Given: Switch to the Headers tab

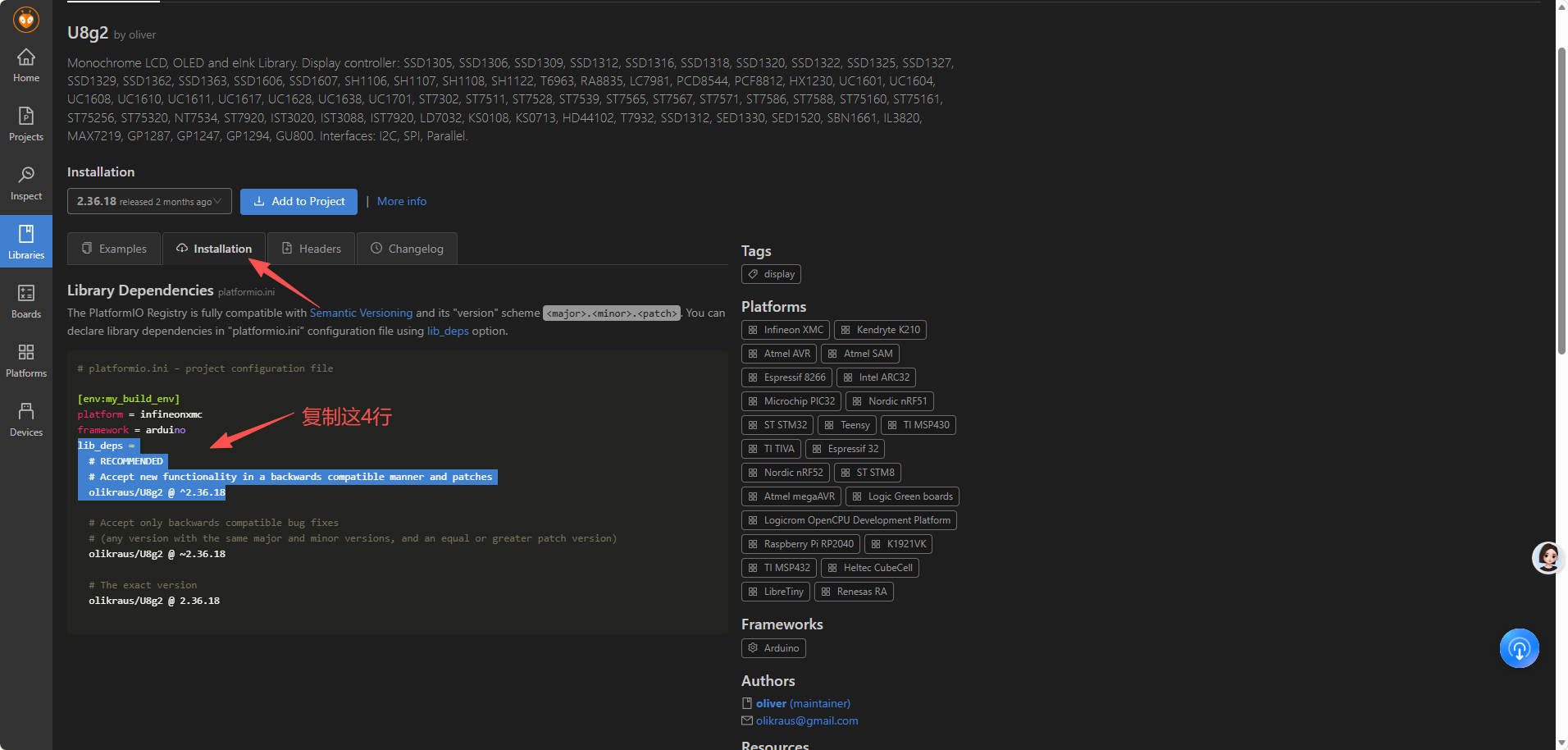Looking at the screenshot, I should click(311, 249).
